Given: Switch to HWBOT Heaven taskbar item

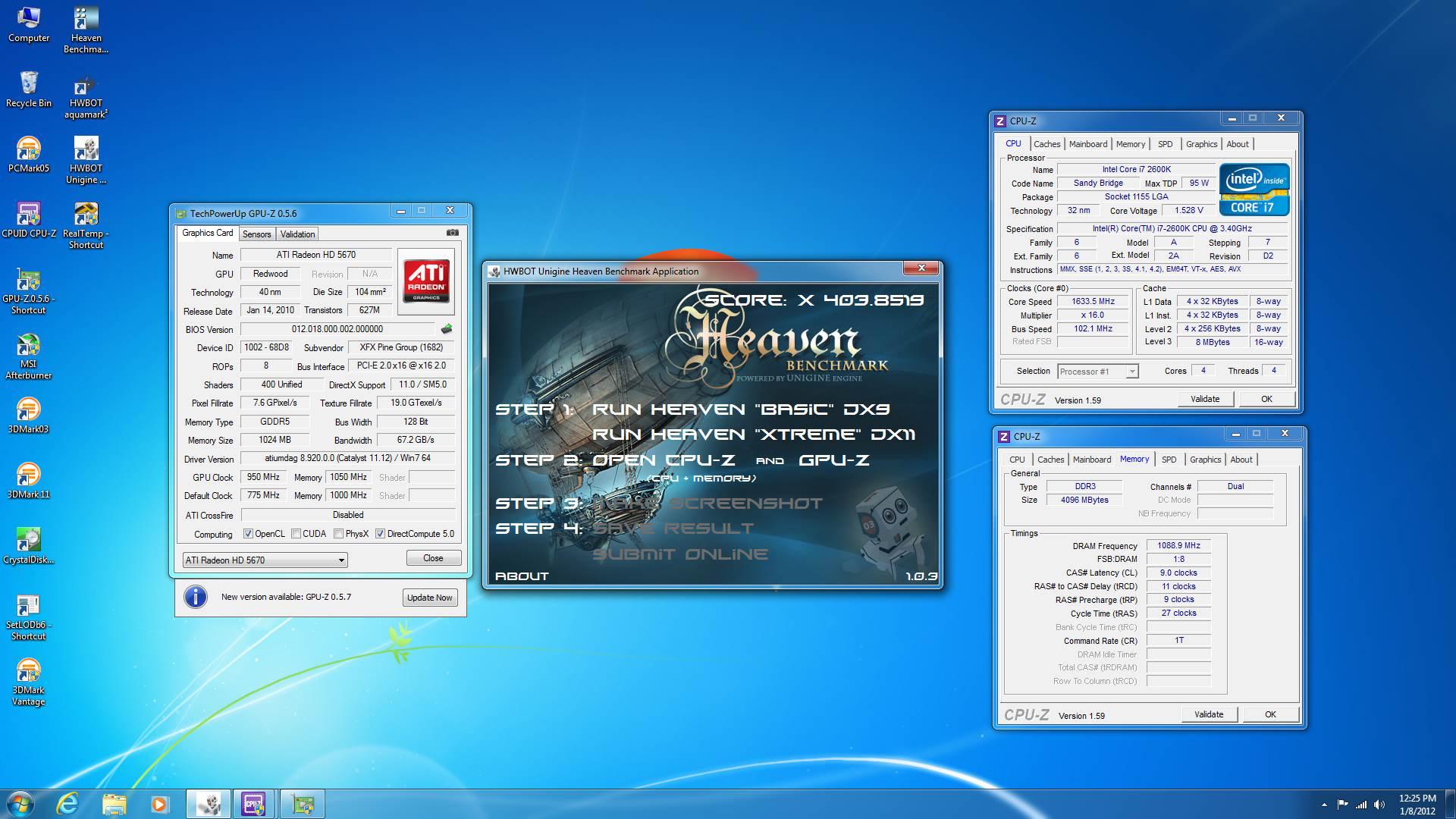Looking at the screenshot, I should point(209,803).
